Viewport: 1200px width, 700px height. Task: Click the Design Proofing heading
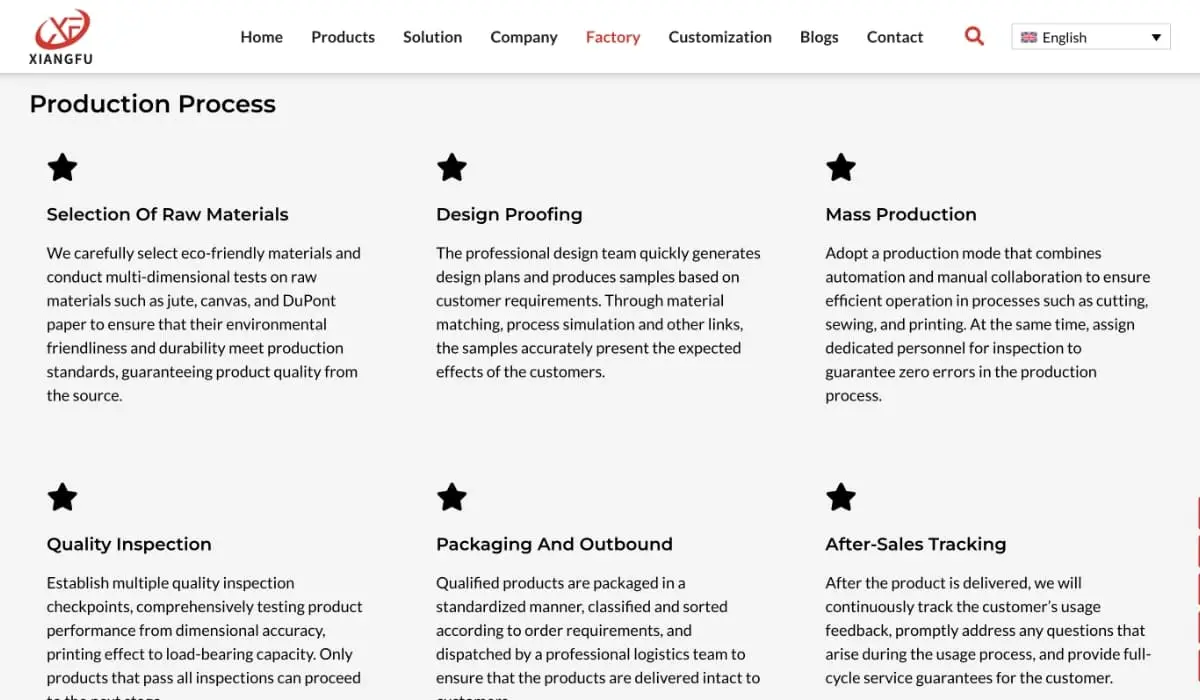[509, 214]
